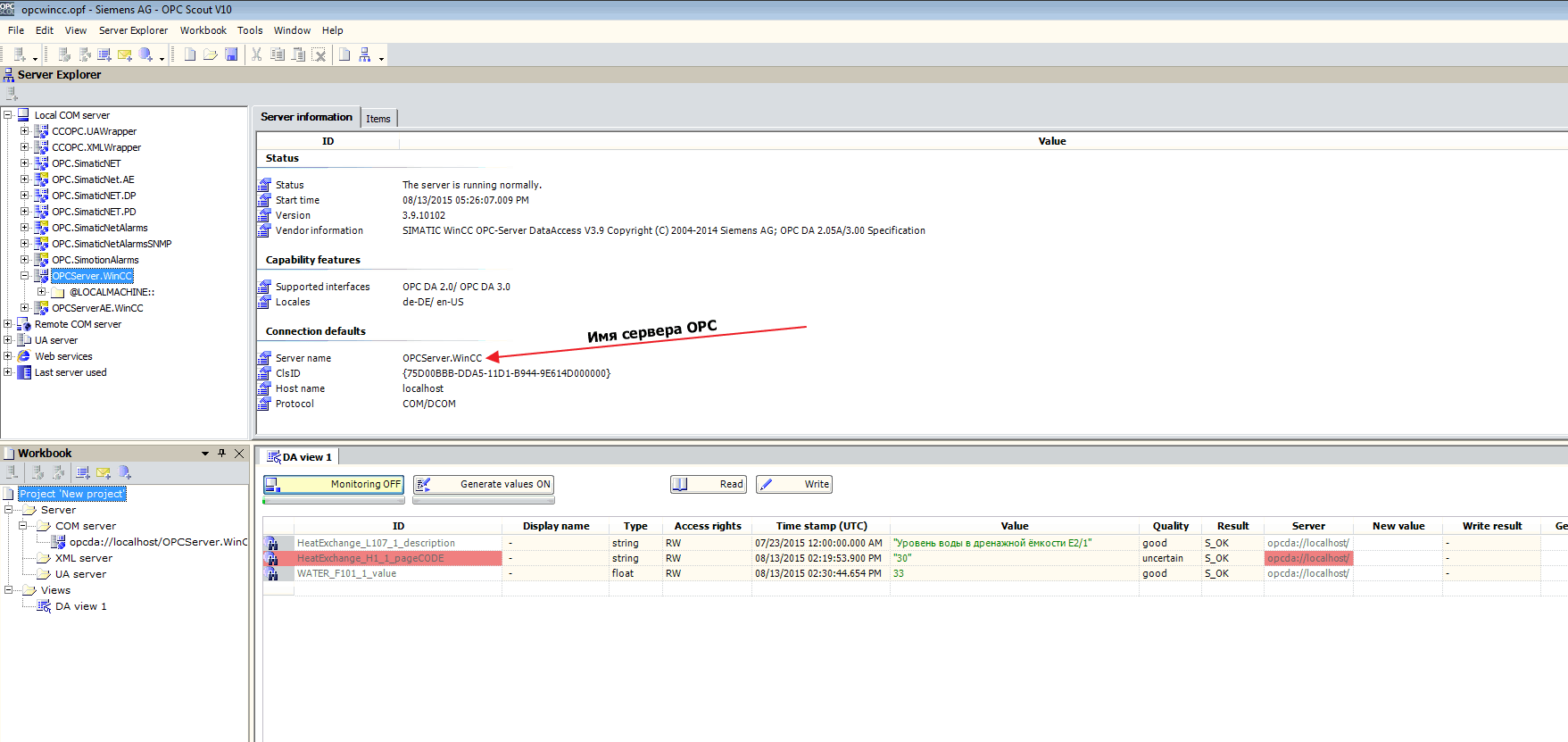This screenshot has height=742, width=1568.
Task: Open the Workbook panel dropdown arrow
Action: click(x=205, y=454)
